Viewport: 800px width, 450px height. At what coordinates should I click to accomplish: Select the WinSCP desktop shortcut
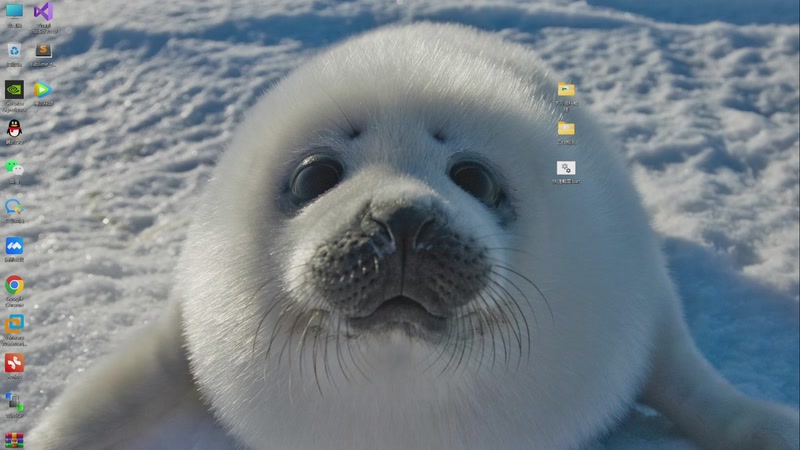click(x=14, y=402)
